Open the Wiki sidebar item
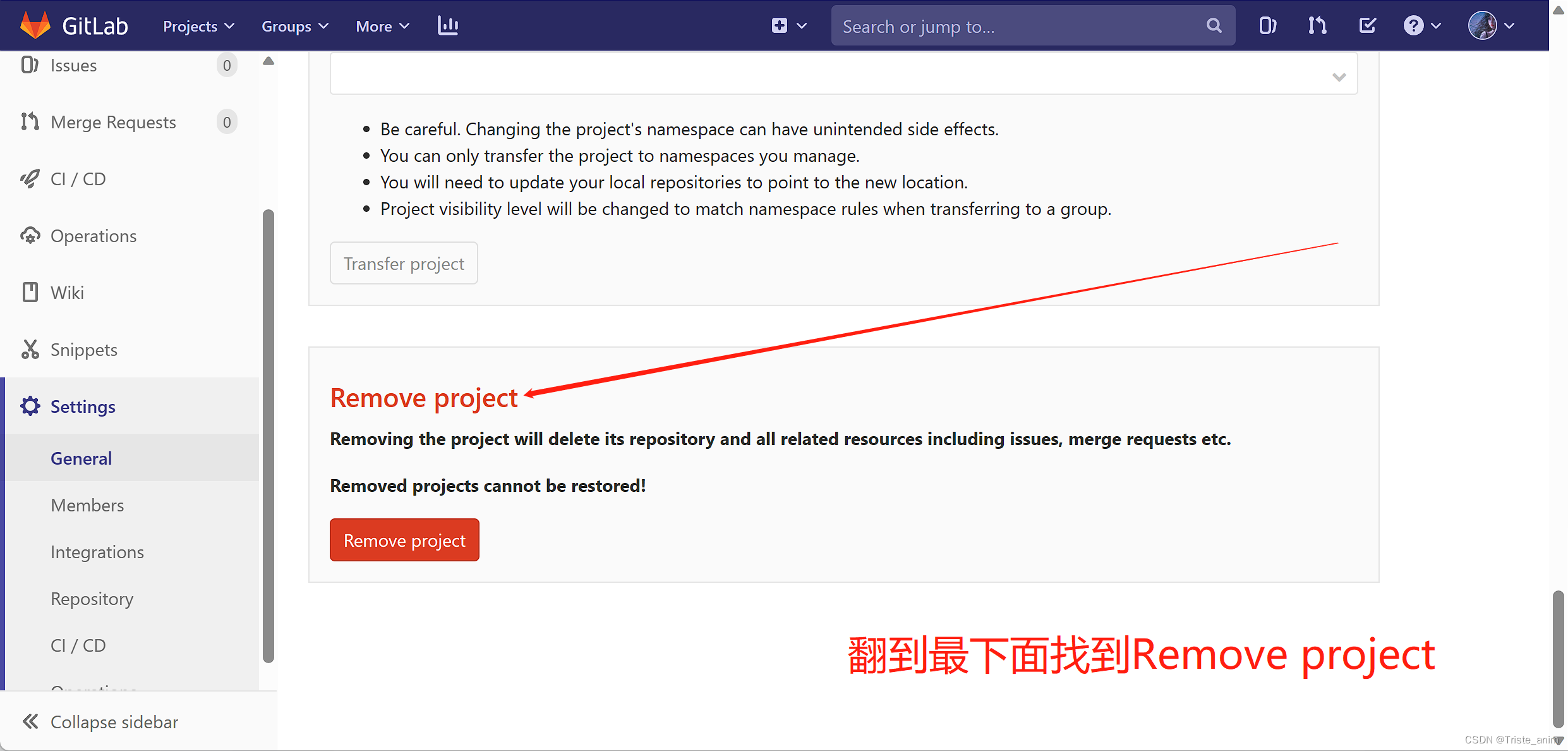The image size is (1568, 751). 67,293
